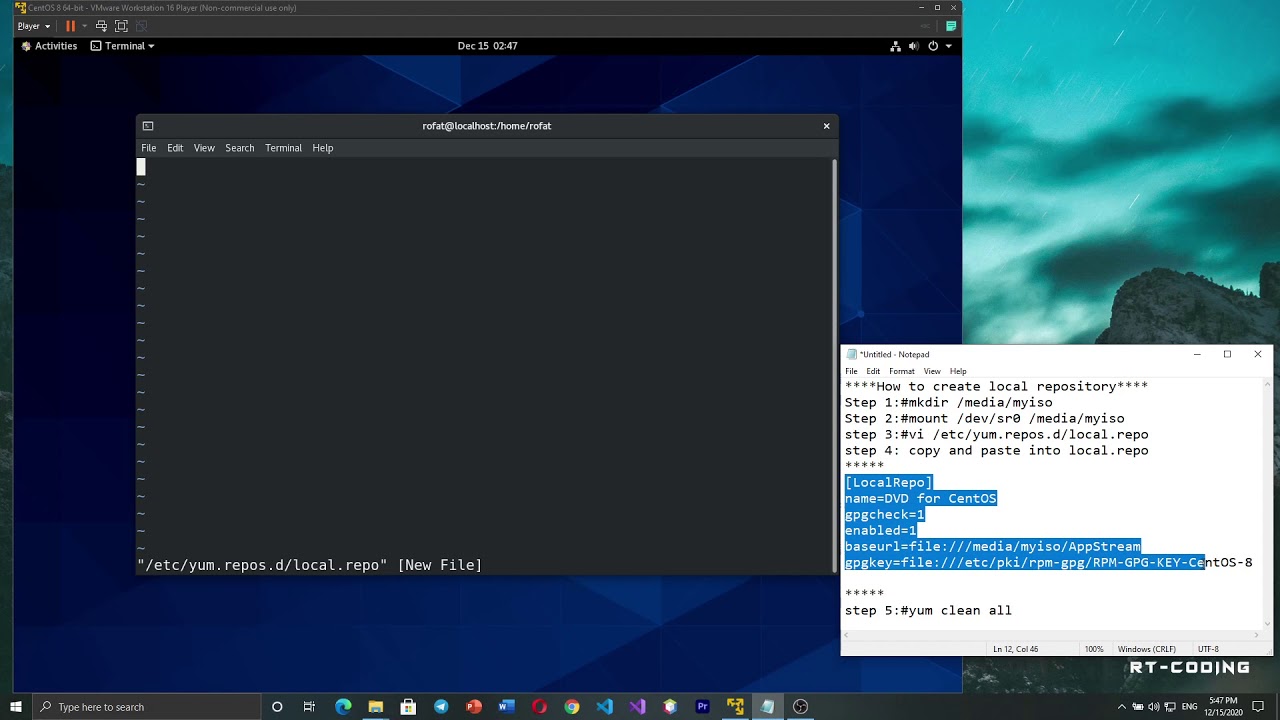Open Adobe Premiere Pro from taskbar

(x=702, y=707)
